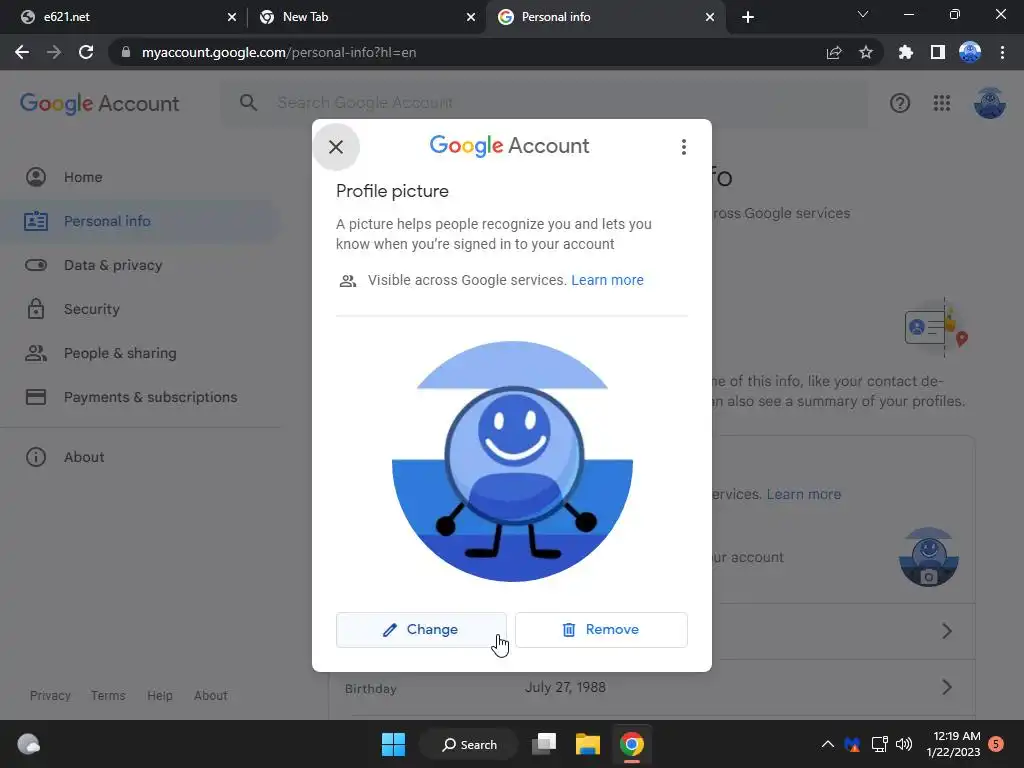
Task: Close the e621.net tab
Action: (232, 17)
